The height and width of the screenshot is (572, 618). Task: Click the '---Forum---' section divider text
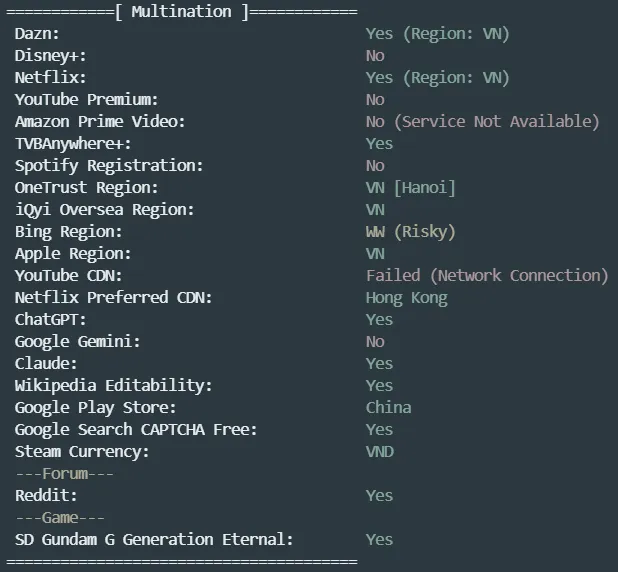(x=64, y=473)
